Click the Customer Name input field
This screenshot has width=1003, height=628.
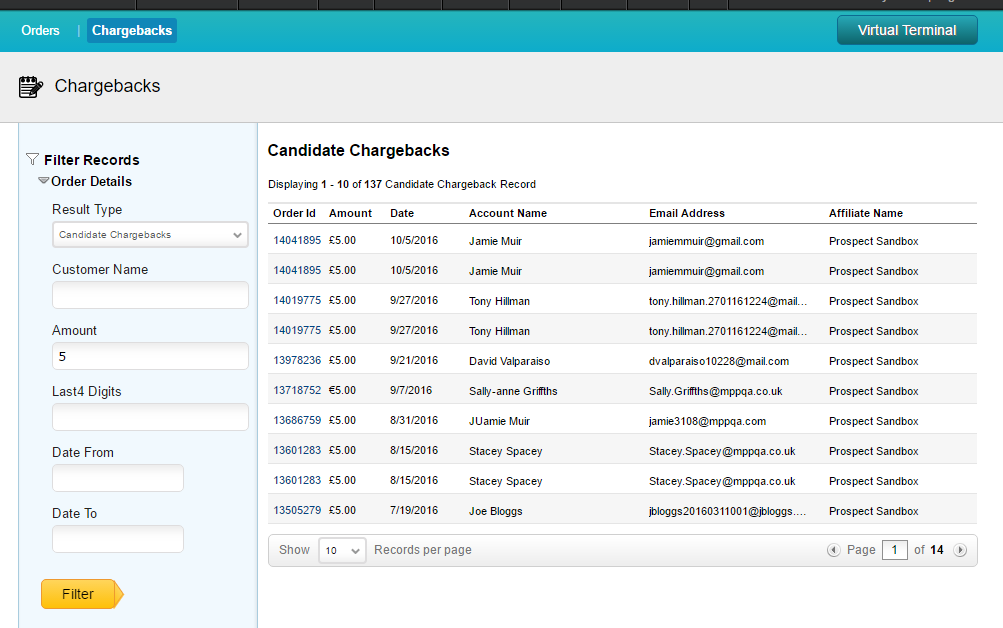tap(150, 295)
